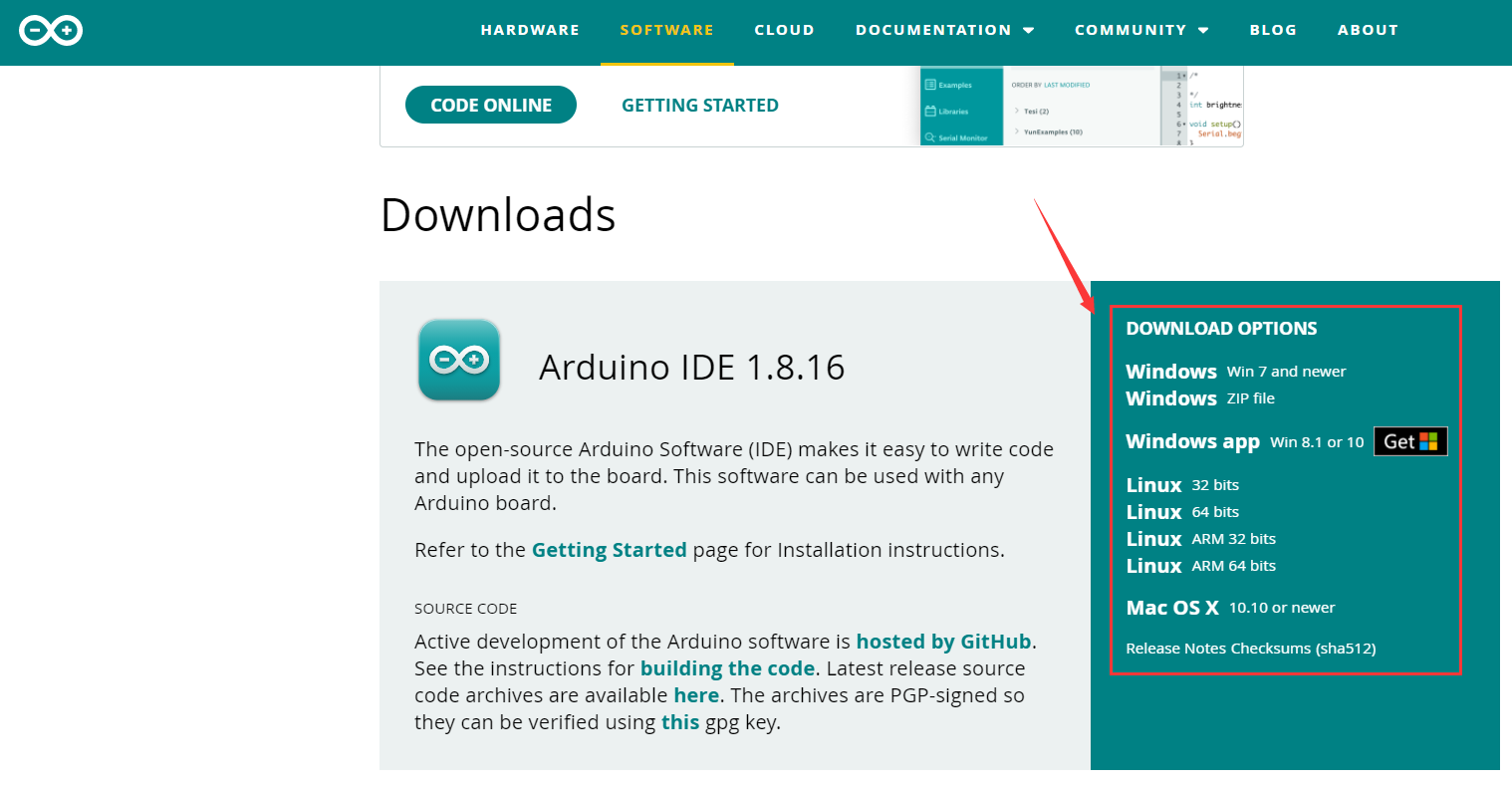Follow the Getting Started page link in description
The width and height of the screenshot is (1512, 786).
coord(610,550)
